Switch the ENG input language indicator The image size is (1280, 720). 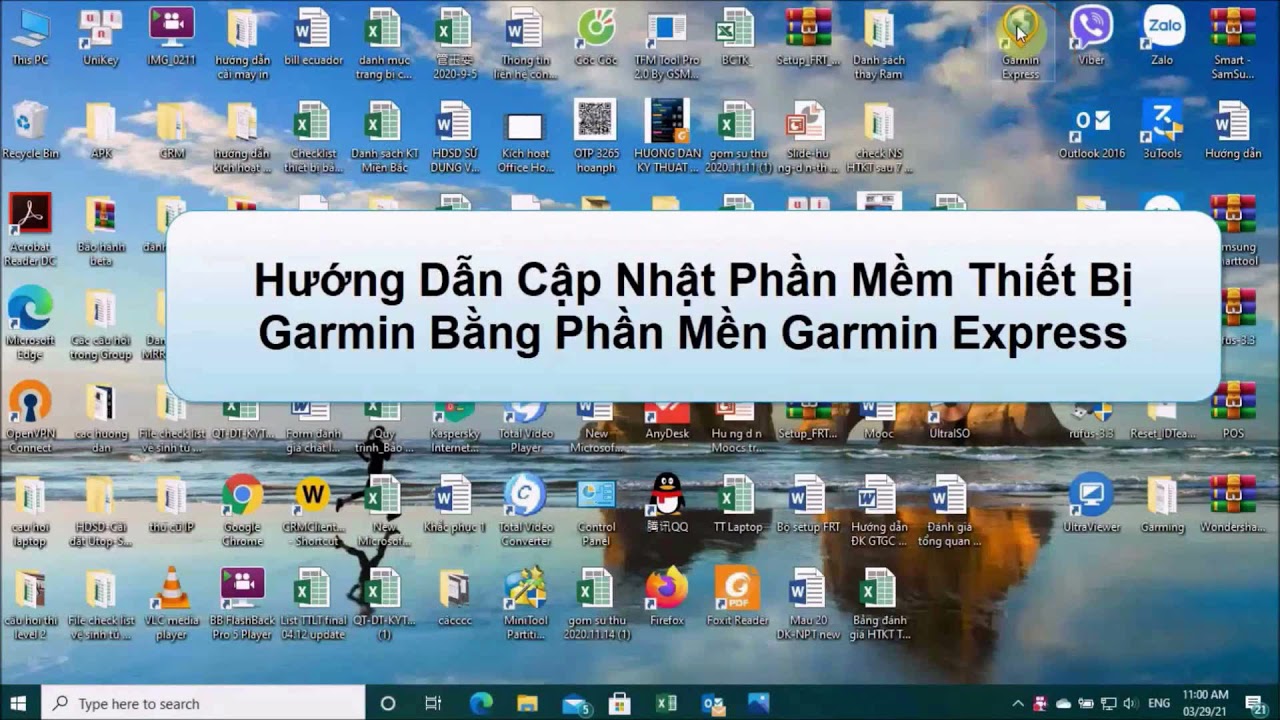pyautogui.click(x=1158, y=703)
